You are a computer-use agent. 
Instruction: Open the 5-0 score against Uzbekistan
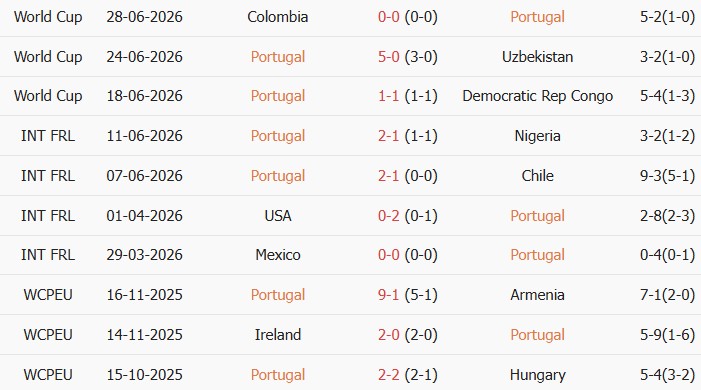coord(389,57)
